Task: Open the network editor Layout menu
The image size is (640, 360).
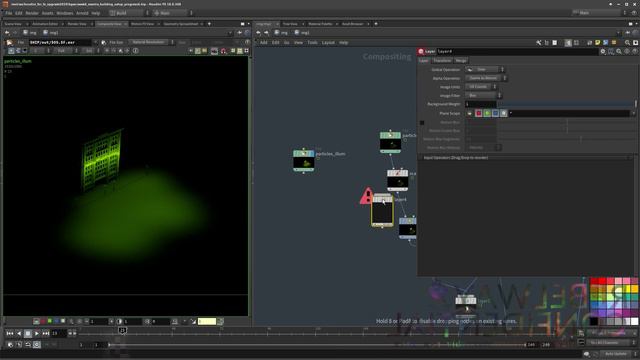Action: tap(328, 42)
